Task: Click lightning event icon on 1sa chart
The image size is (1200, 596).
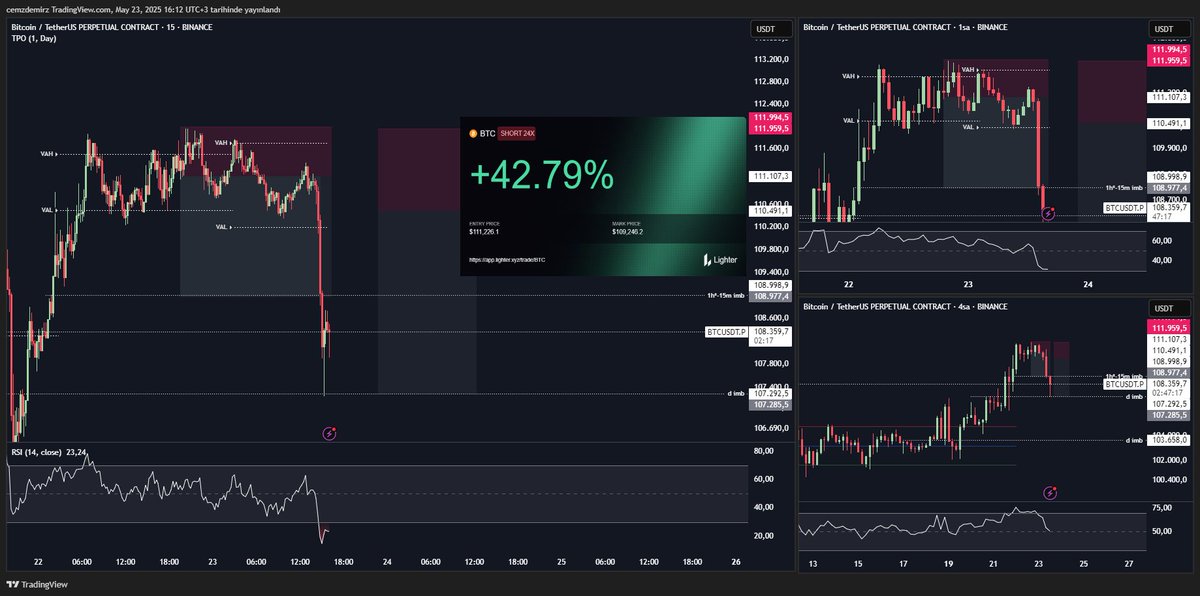Action: [1048, 213]
